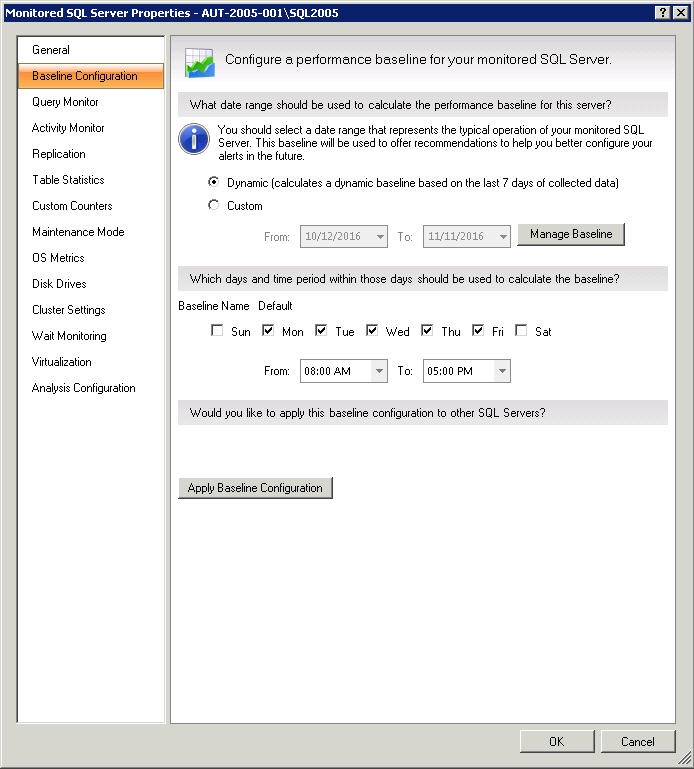The image size is (694, 769).
Task: Open Maintenance Mode settings
Action: point(91,232)
